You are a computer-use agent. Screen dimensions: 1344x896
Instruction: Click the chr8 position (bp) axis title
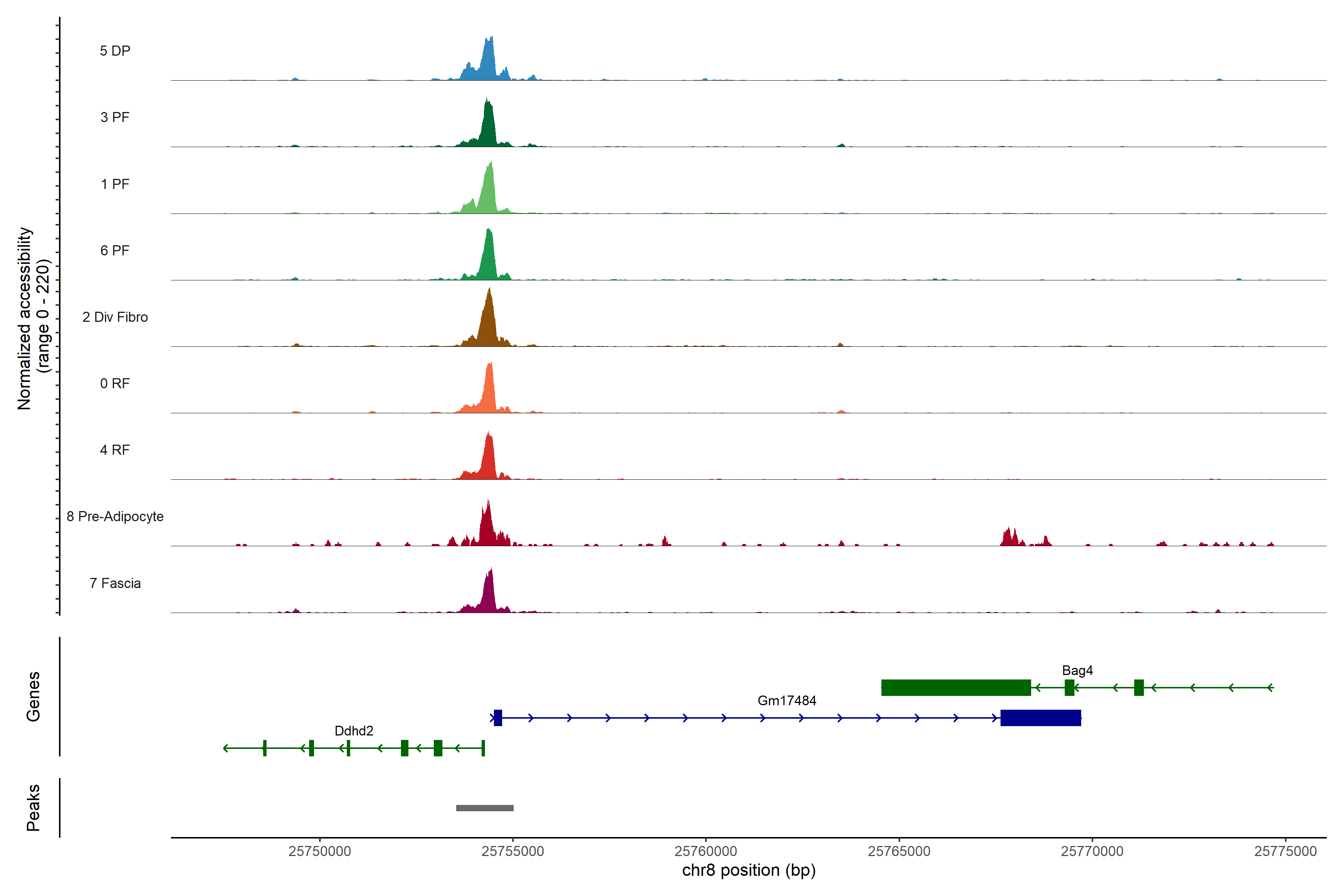tap(749, 870)
